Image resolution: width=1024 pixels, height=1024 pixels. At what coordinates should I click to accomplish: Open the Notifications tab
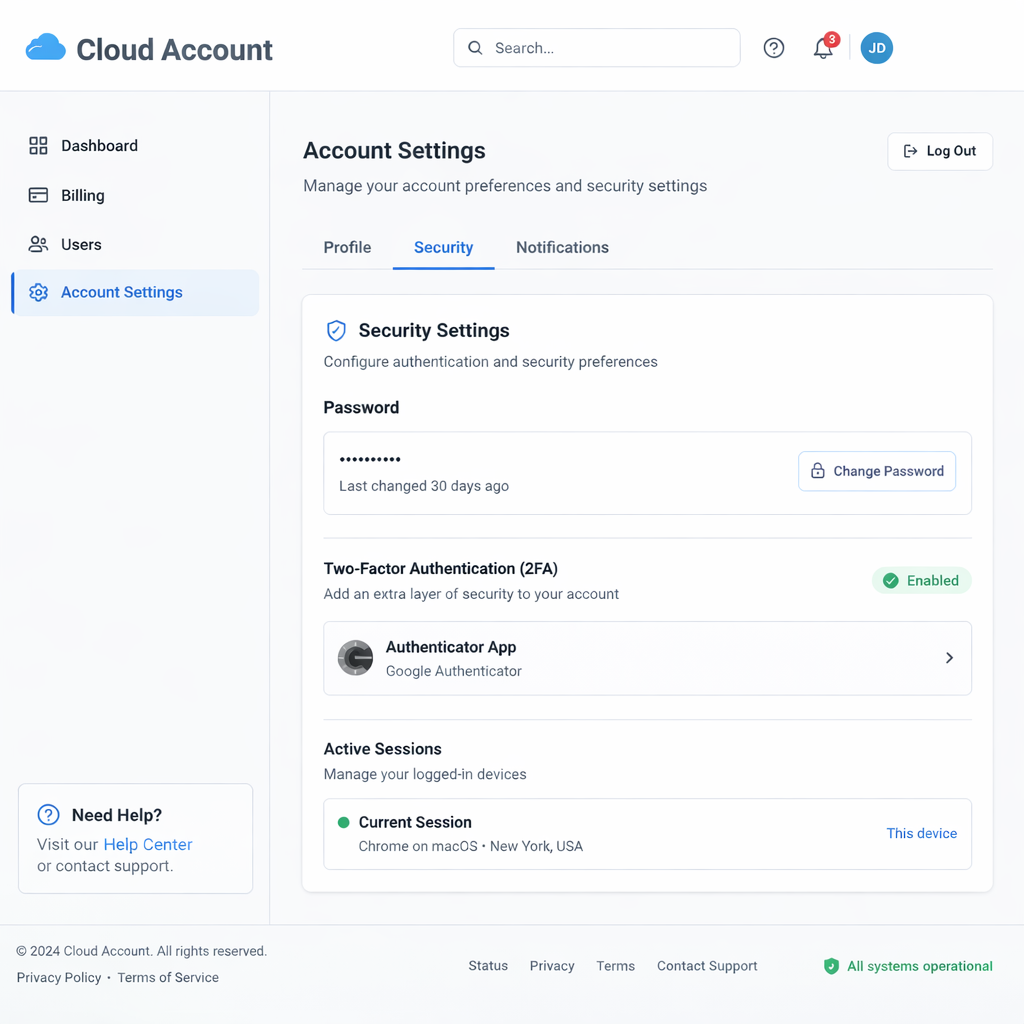(x=562, y=248)
